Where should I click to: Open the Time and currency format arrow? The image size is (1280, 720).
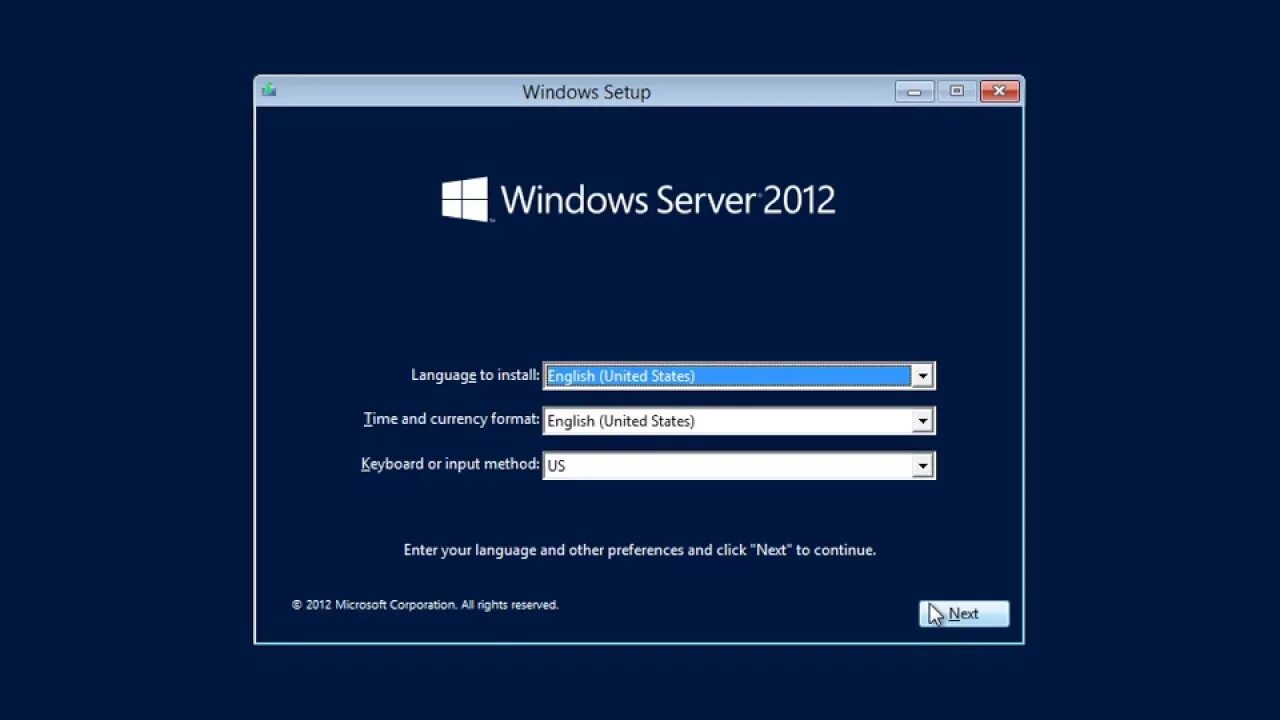coord(923,421)
